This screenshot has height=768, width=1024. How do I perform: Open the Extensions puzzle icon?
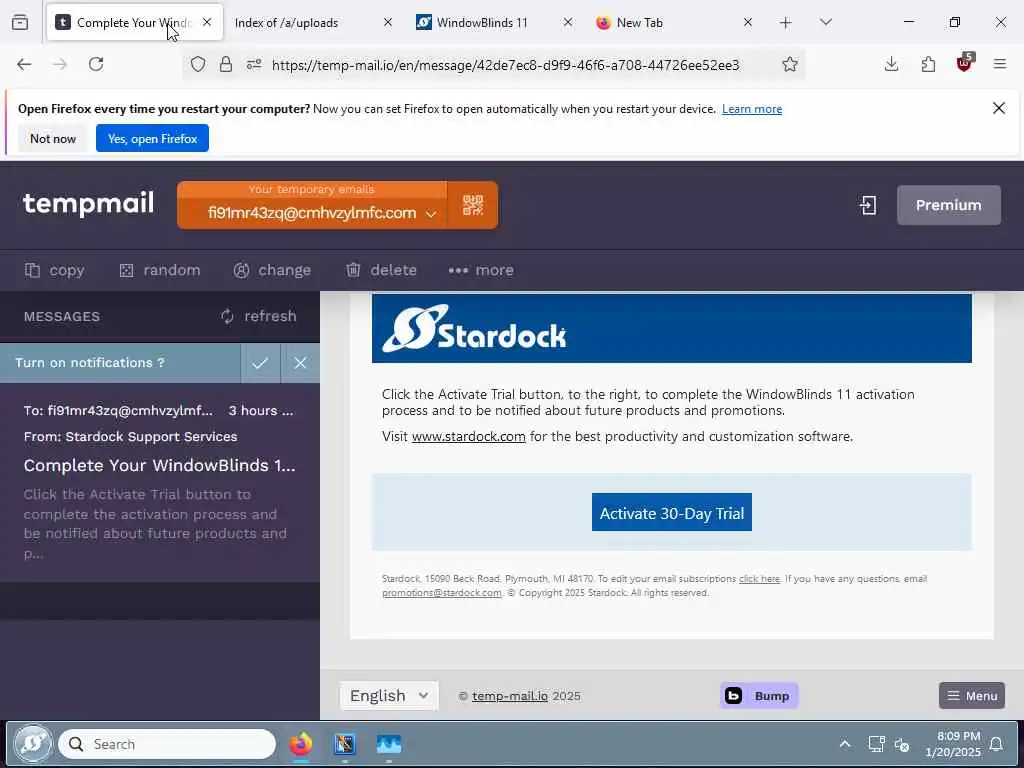point(928,64)
